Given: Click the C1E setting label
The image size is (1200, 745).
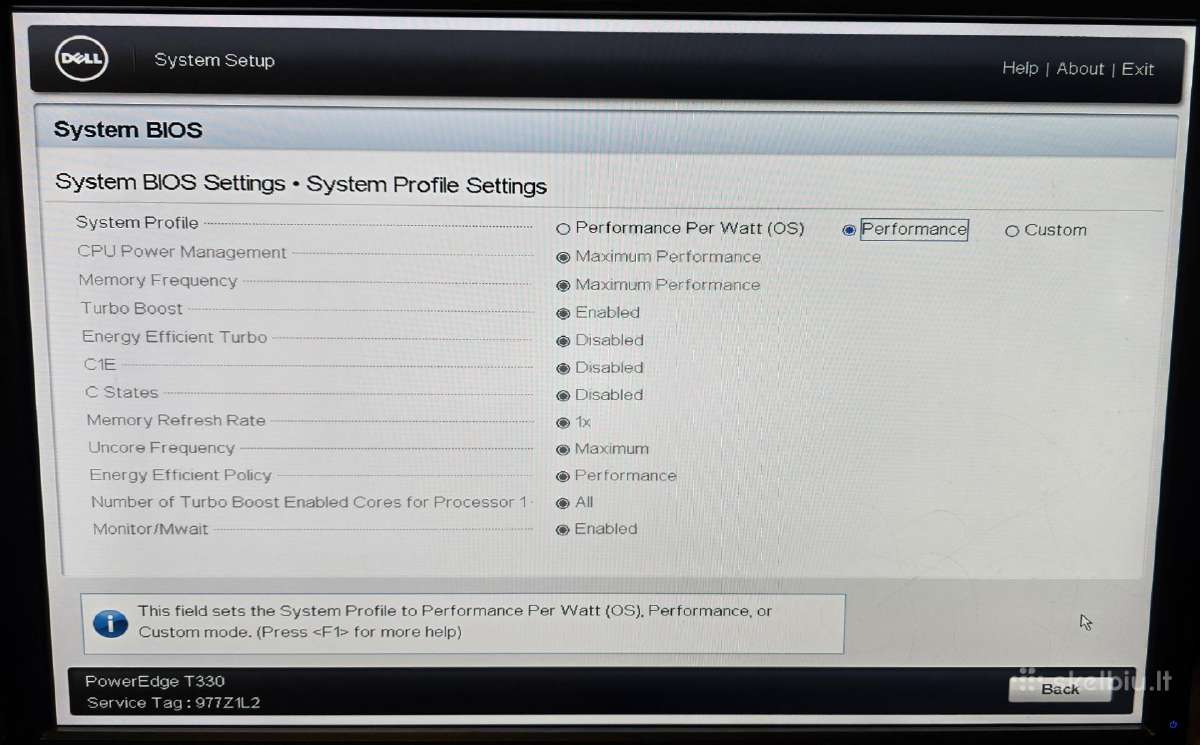Looking at the screenshot, I should tap(100, 365).
